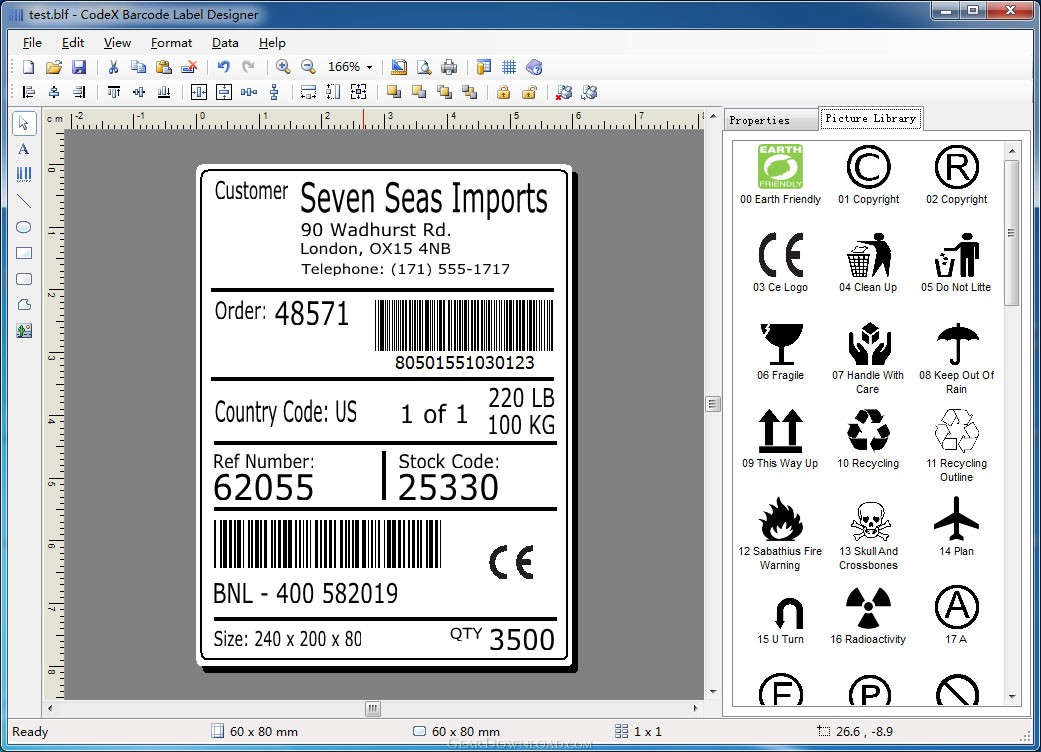
Task: Pick the 03 Ce Logo picture
Action: coord(780,262)
